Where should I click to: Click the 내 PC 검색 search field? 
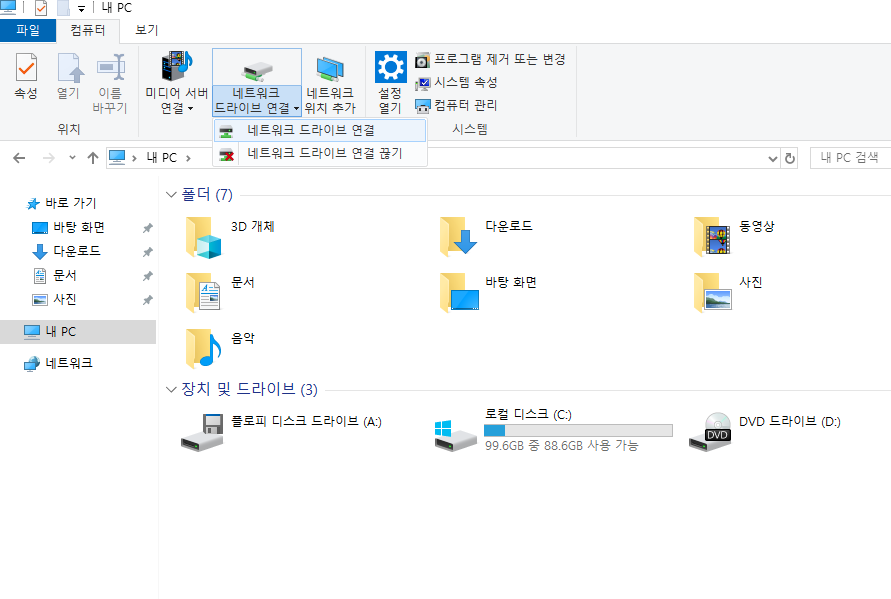pyautogui.click(x=850, y=158)
